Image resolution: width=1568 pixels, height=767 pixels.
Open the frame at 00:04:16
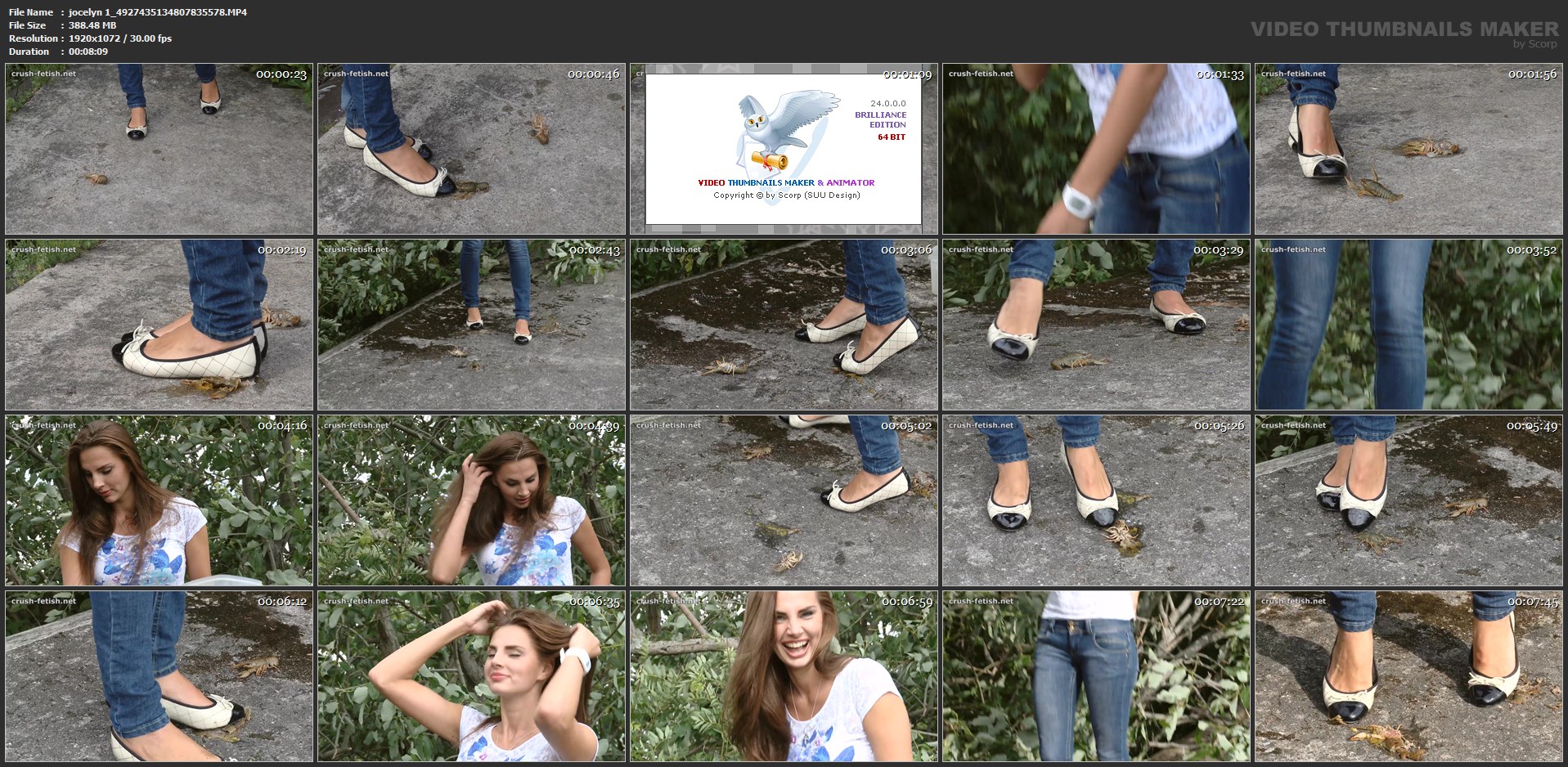point(159,500)
